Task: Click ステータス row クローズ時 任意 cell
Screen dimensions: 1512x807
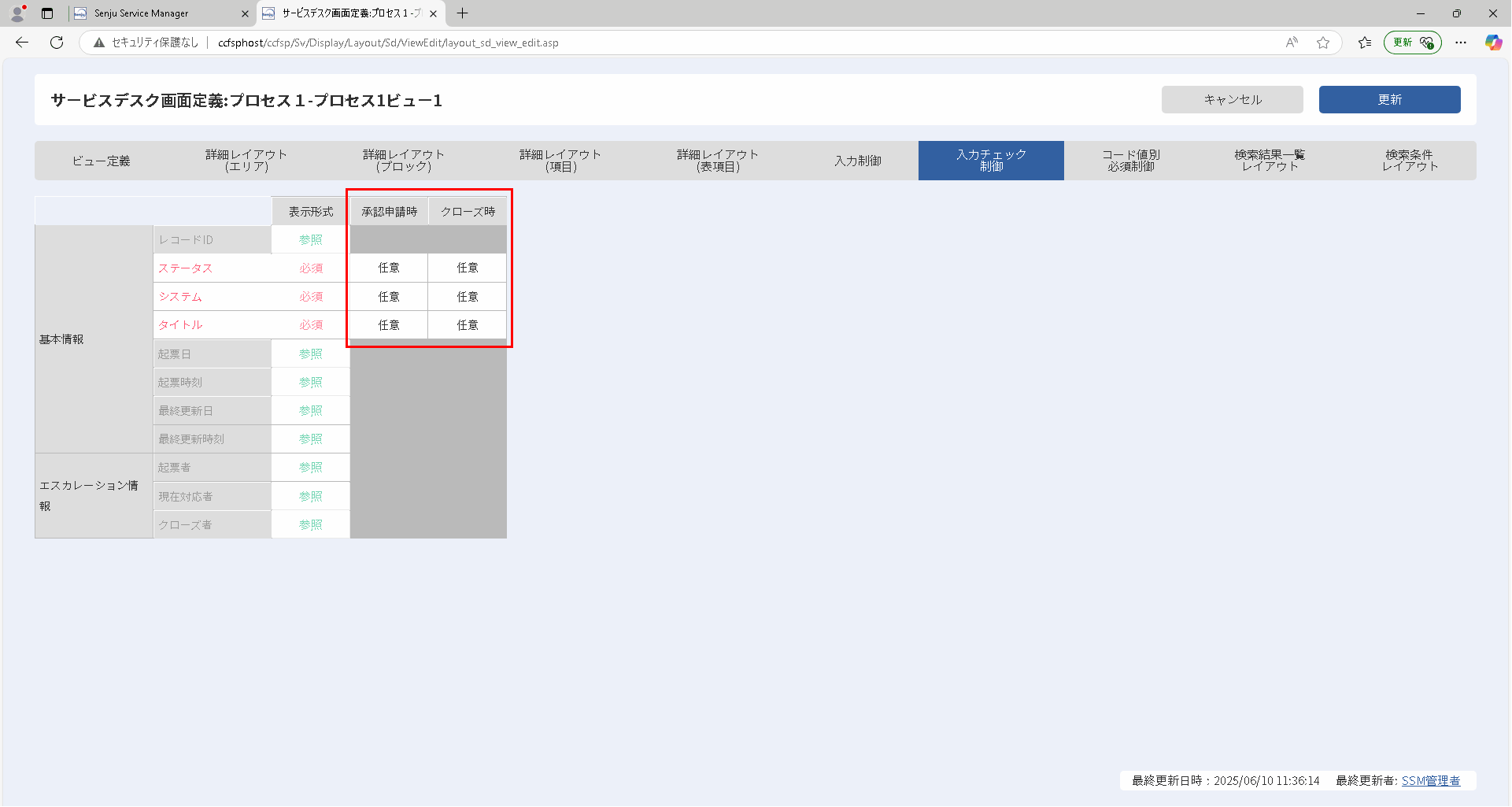Action: (468, 268)
